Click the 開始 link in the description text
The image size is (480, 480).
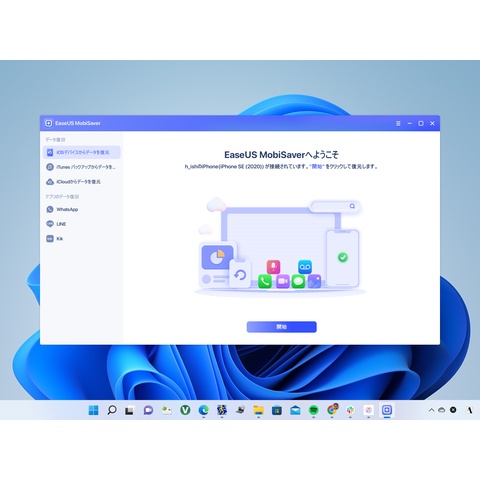pyautogui.click(x=317, y=166)
